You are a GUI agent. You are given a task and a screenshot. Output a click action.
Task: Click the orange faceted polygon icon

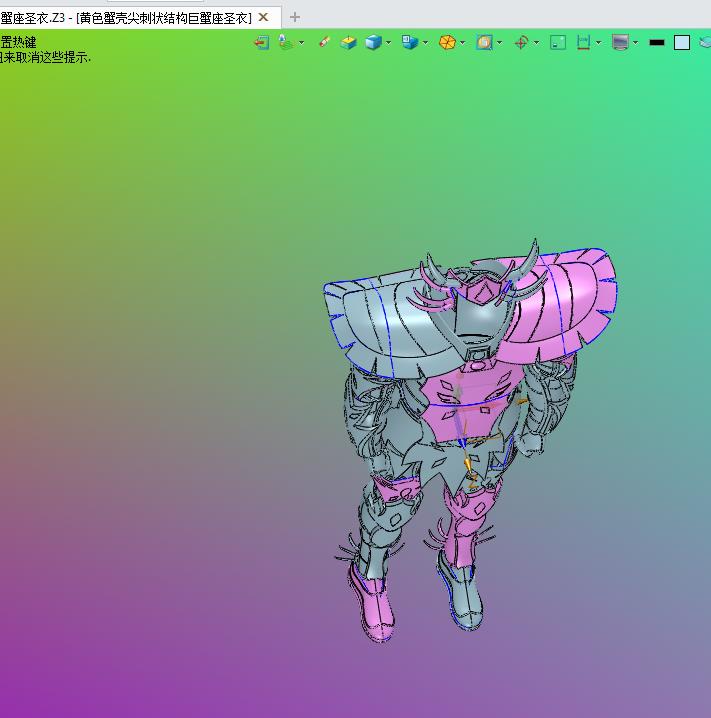[x=447, y=43]
